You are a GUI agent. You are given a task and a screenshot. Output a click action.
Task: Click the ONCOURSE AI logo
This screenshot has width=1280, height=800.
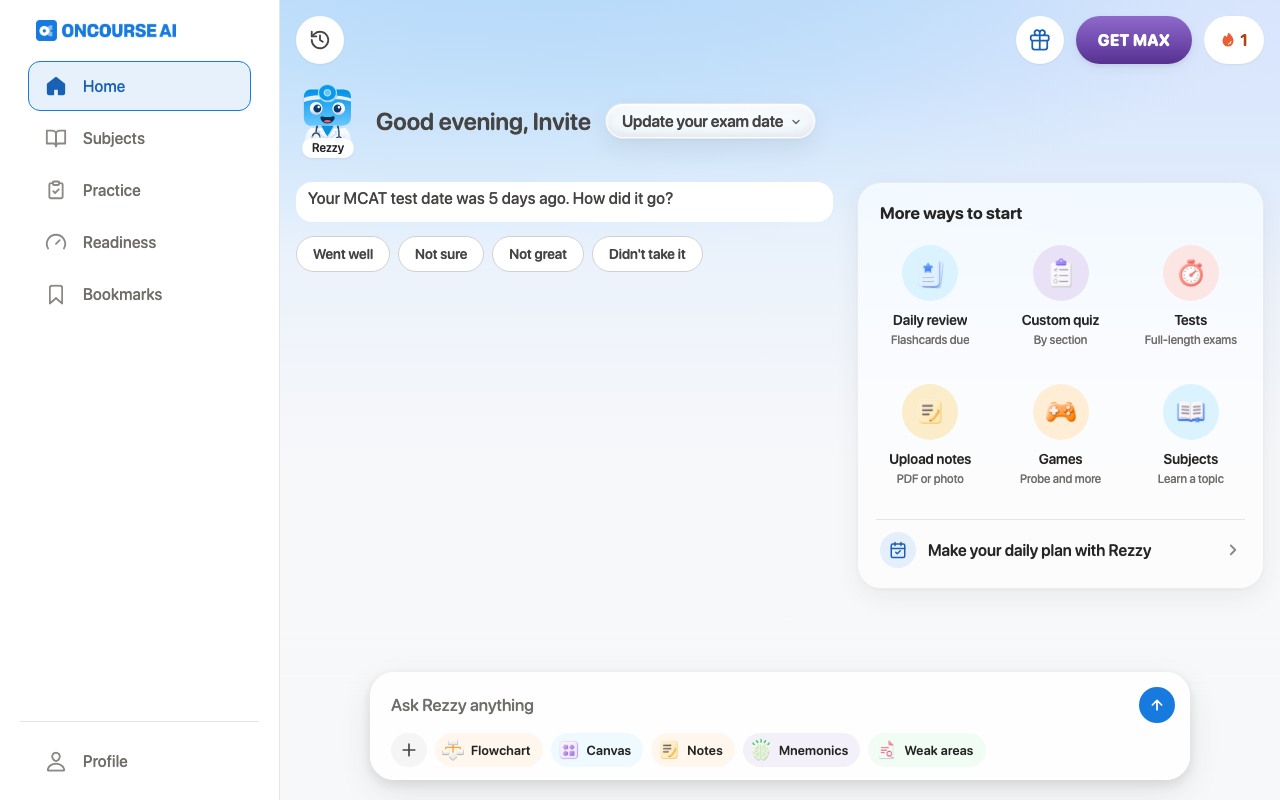[x=106, y=30]
